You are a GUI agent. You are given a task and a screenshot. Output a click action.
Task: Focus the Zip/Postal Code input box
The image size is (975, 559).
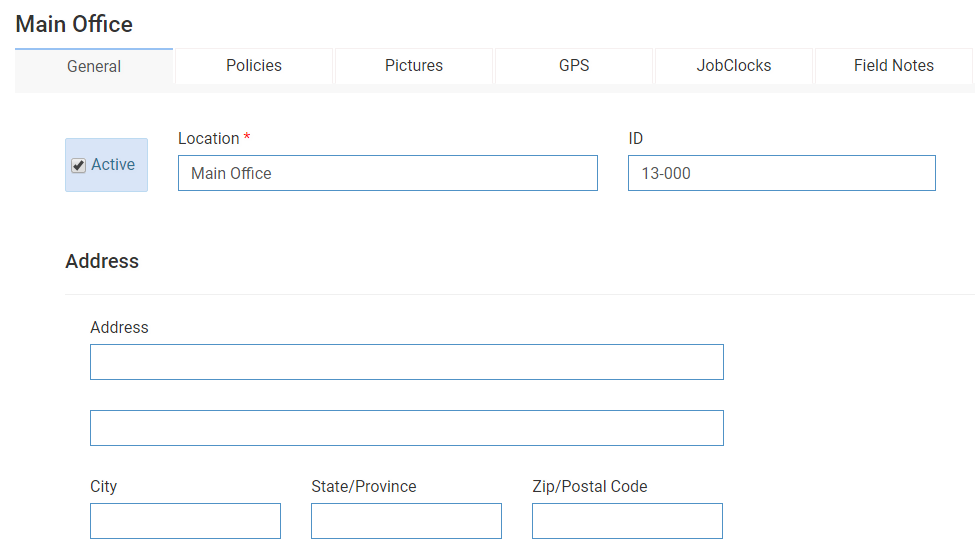627,521
